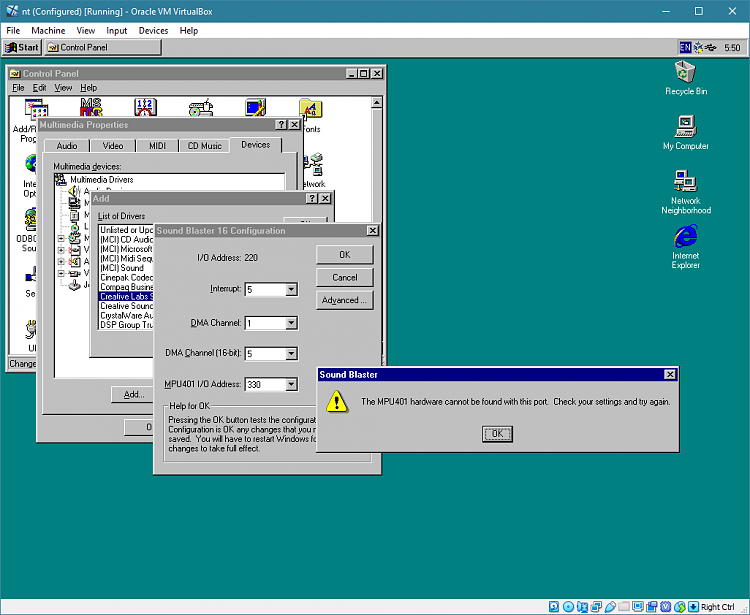Click the Control Panel scrollbar up arrow

[376, 103]
